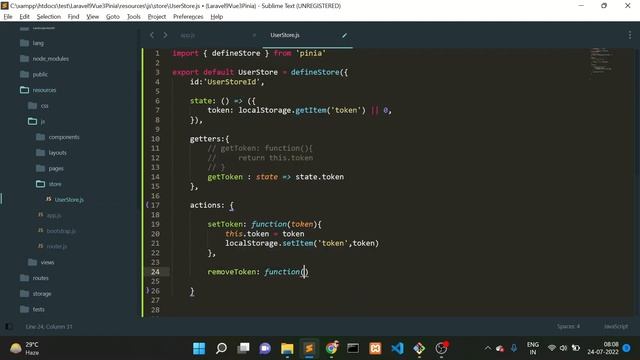This screenshot has width=640, height=360.
Task: Click the unsaved pencil icon on UserStore.js tab
Action: click(344, 36)
